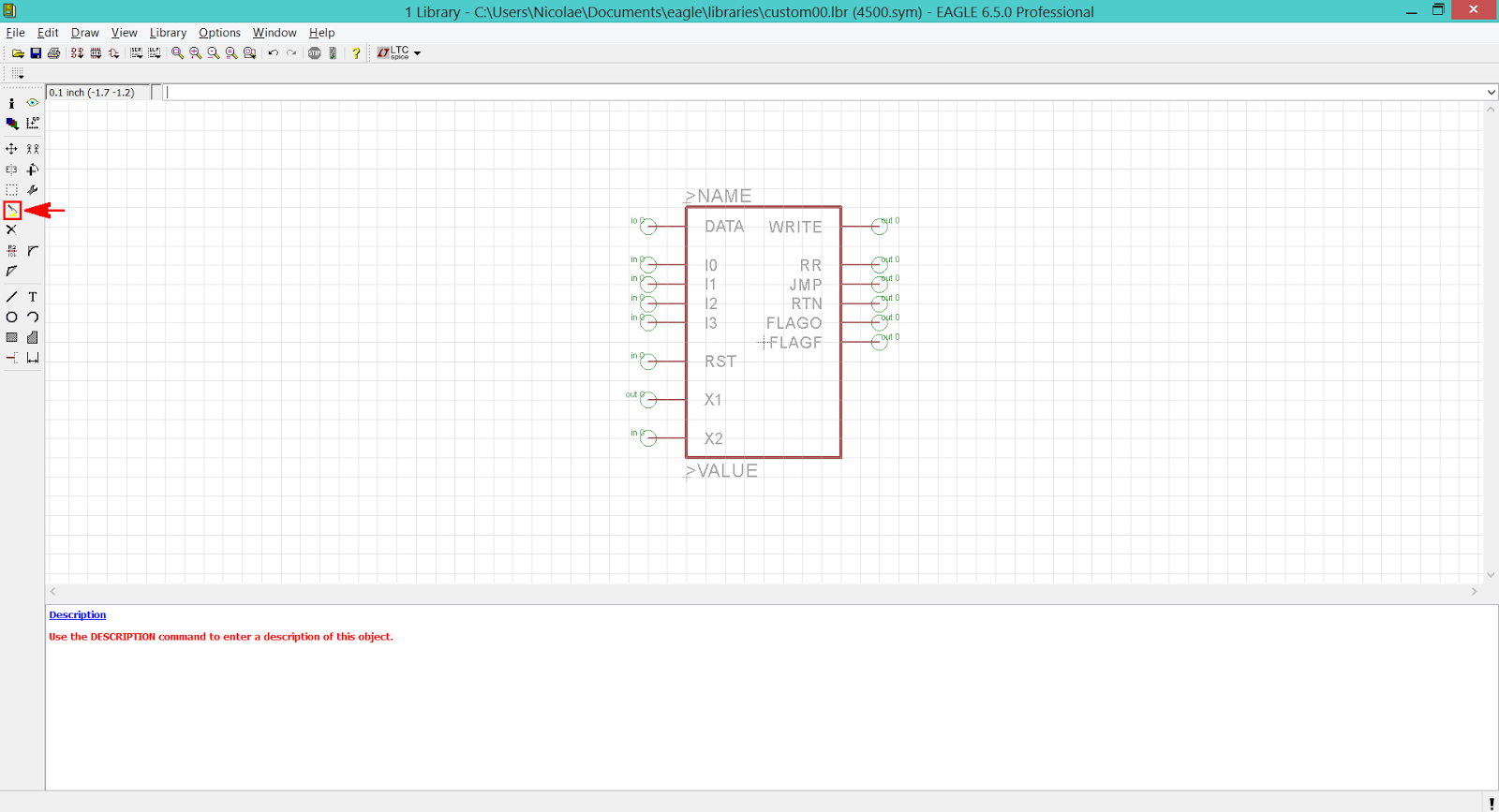The width and height of the screenshot is (1499, 812).
Task: Undo the last action
Action: (x=273, y=53)
